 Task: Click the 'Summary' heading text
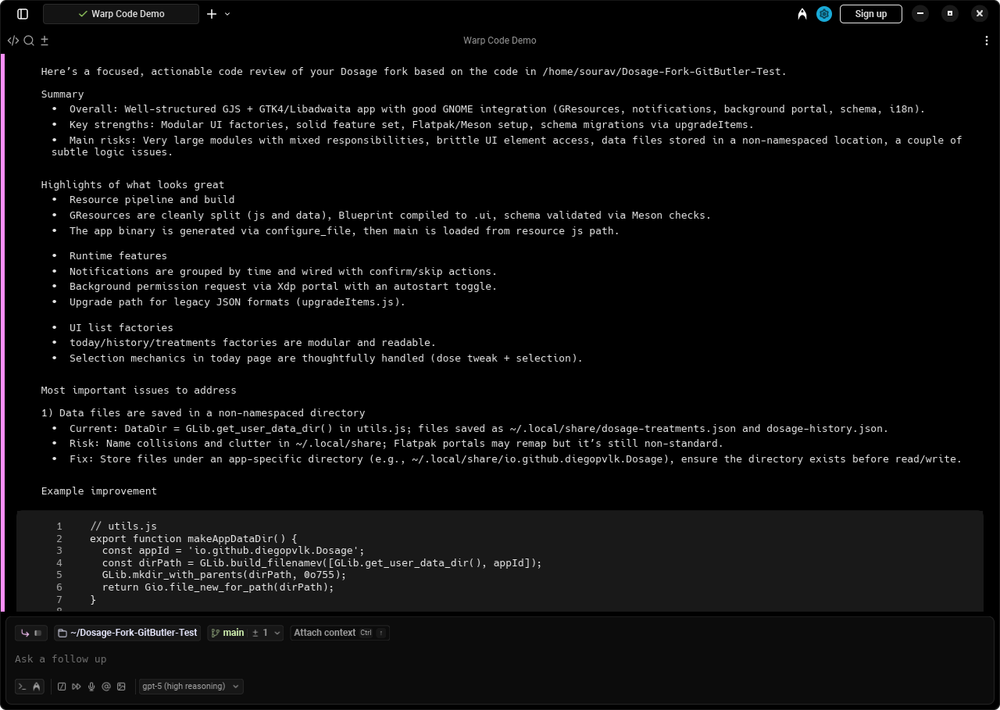[x=62, y=94]
